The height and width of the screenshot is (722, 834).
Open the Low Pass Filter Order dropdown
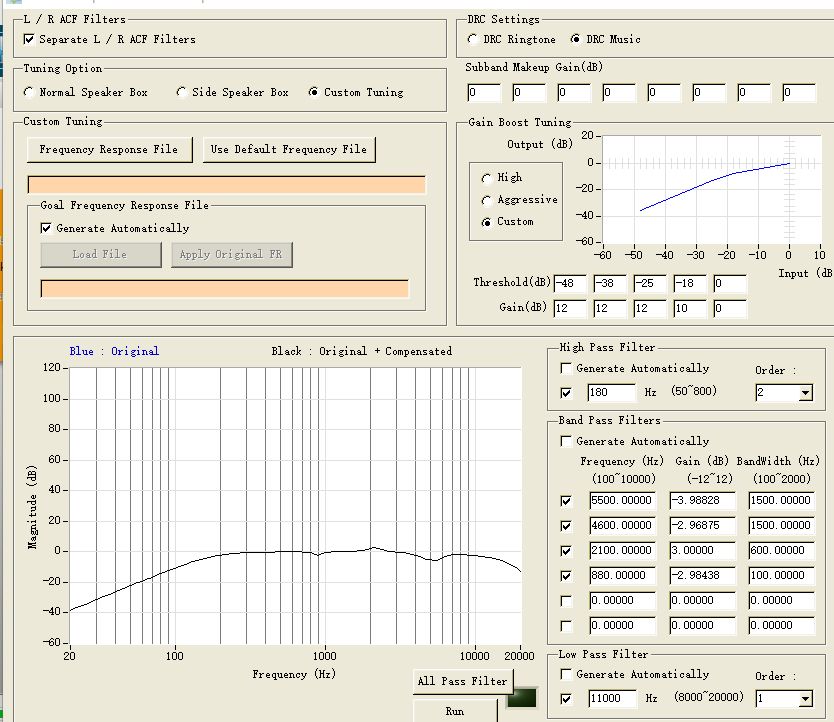[x=805, y=699]
